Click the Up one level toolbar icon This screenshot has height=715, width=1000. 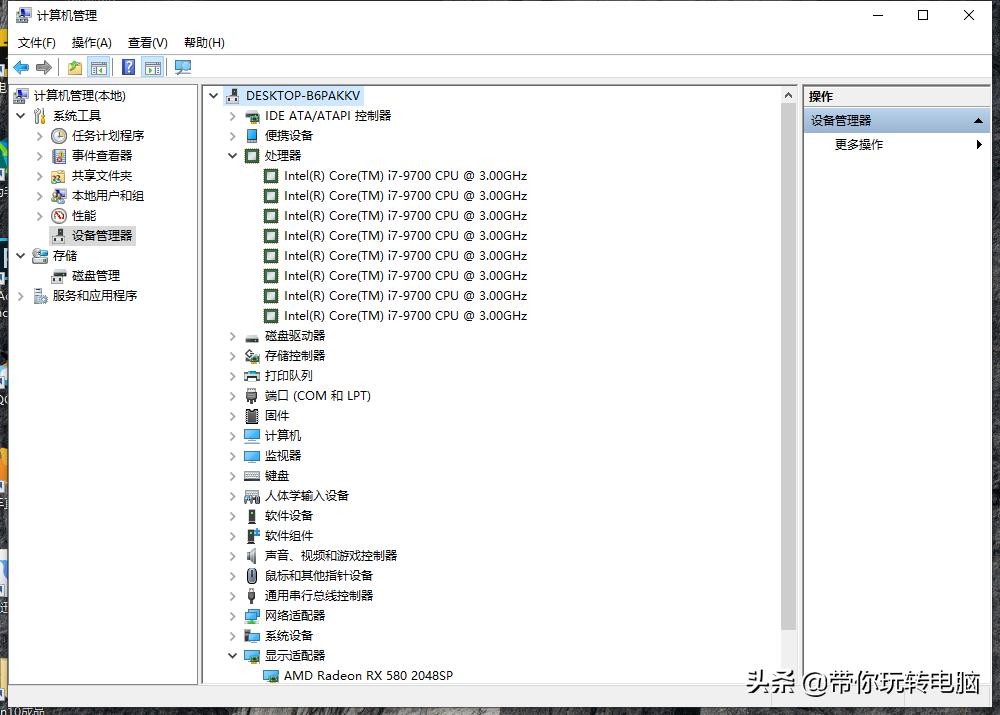[x=75, y=67]
